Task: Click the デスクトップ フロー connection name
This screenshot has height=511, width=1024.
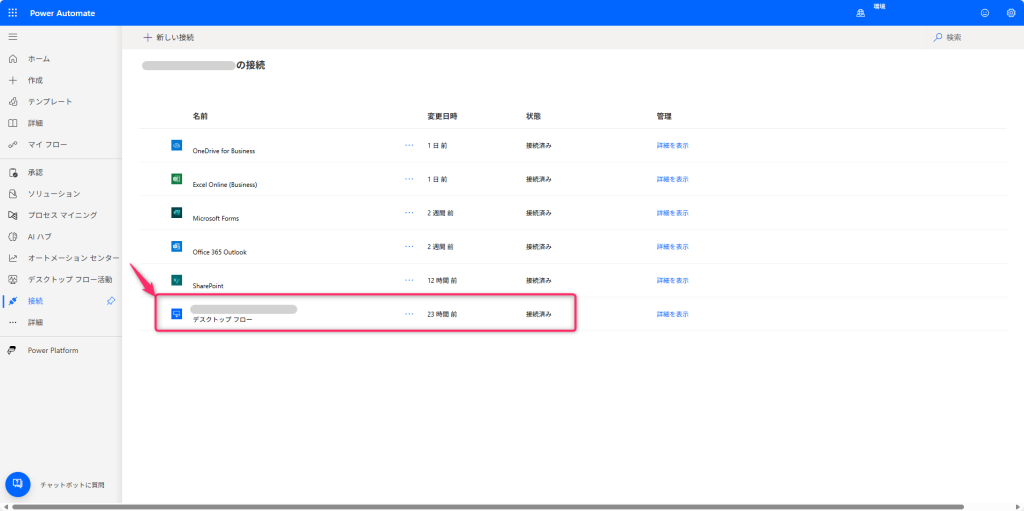Action: click(222, 320)
